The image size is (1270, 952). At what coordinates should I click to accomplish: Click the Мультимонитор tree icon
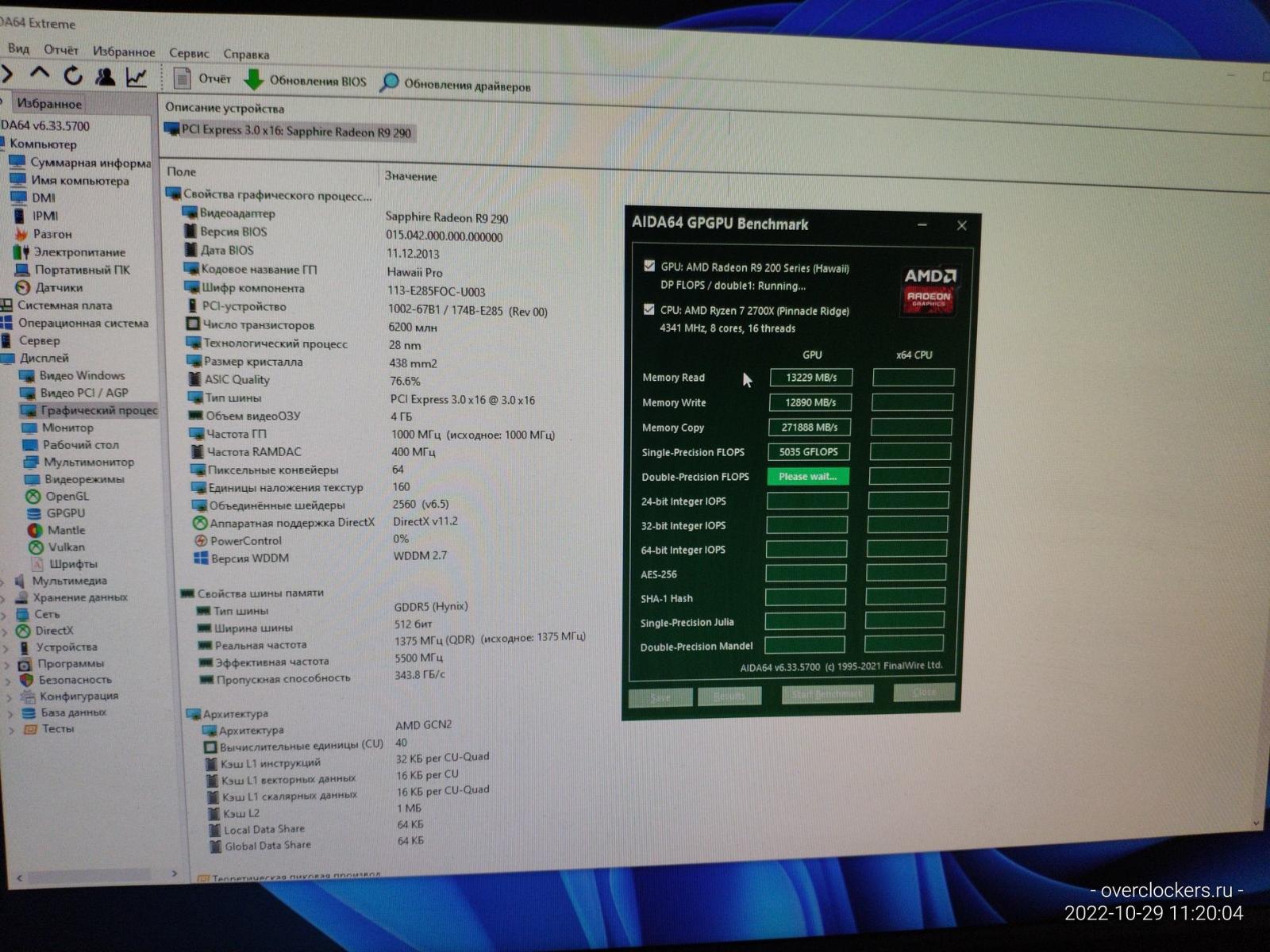(x=31, y=462)
